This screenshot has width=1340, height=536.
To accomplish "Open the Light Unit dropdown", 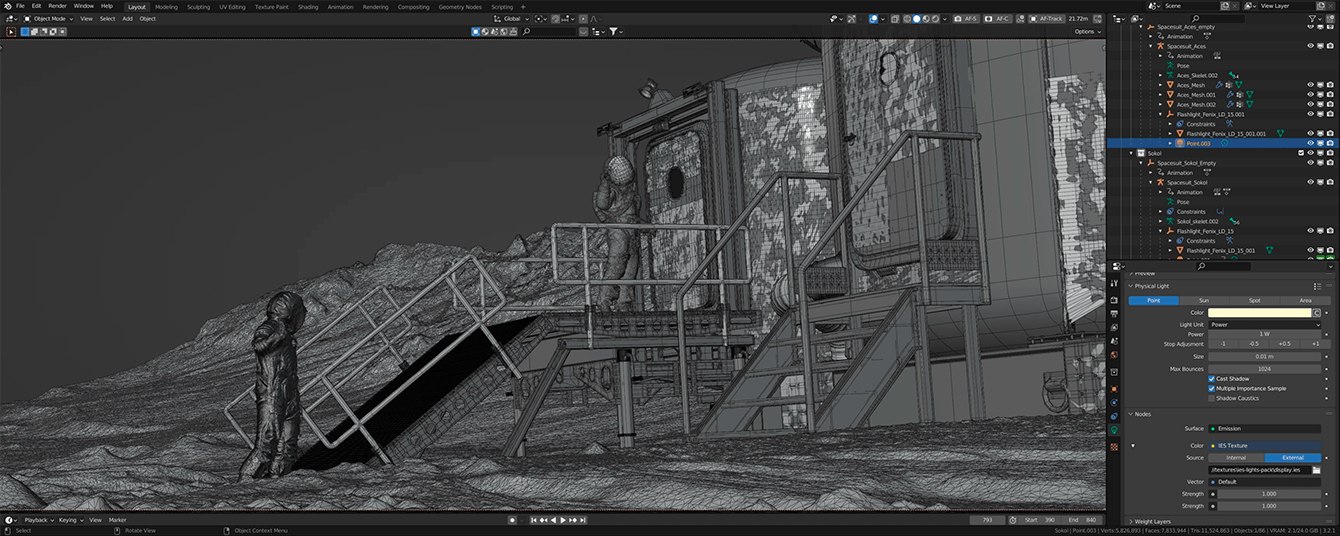I will point(1264,324).
